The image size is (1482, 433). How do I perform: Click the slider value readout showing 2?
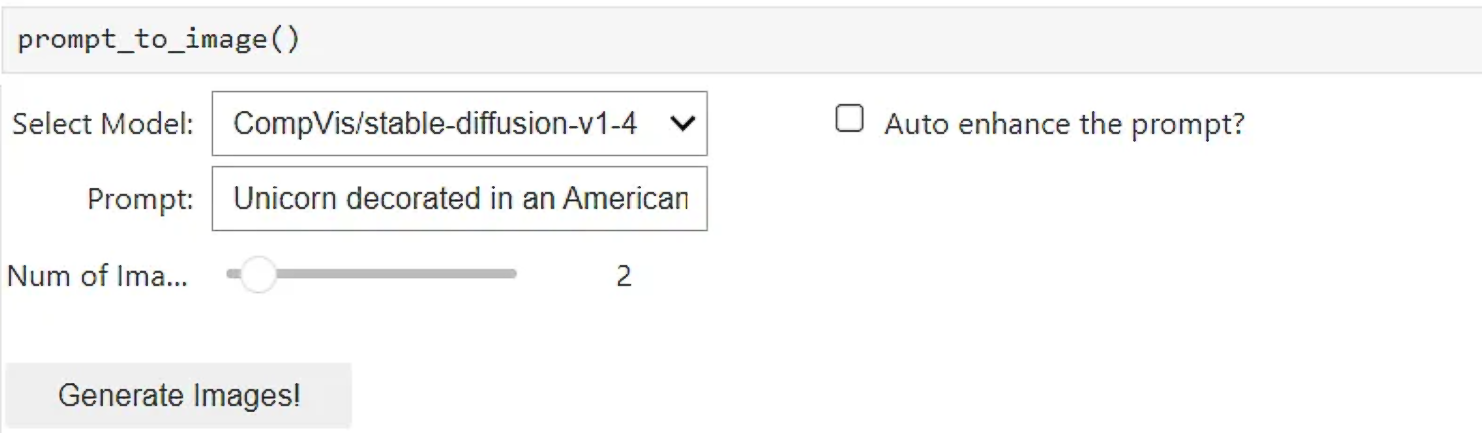[624, 276]
